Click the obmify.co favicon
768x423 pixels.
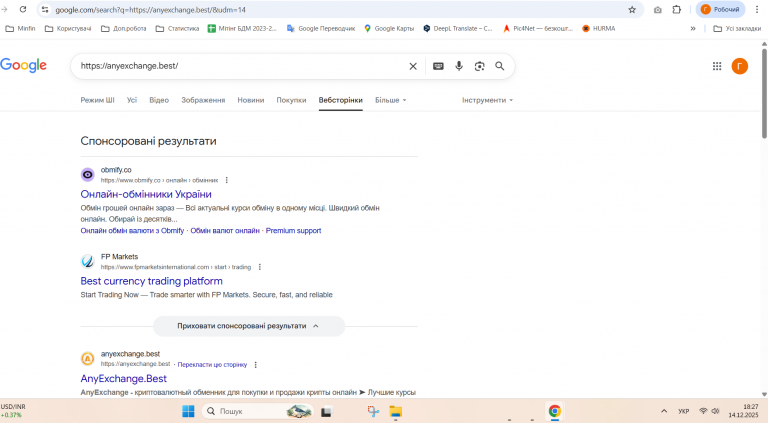88,174
